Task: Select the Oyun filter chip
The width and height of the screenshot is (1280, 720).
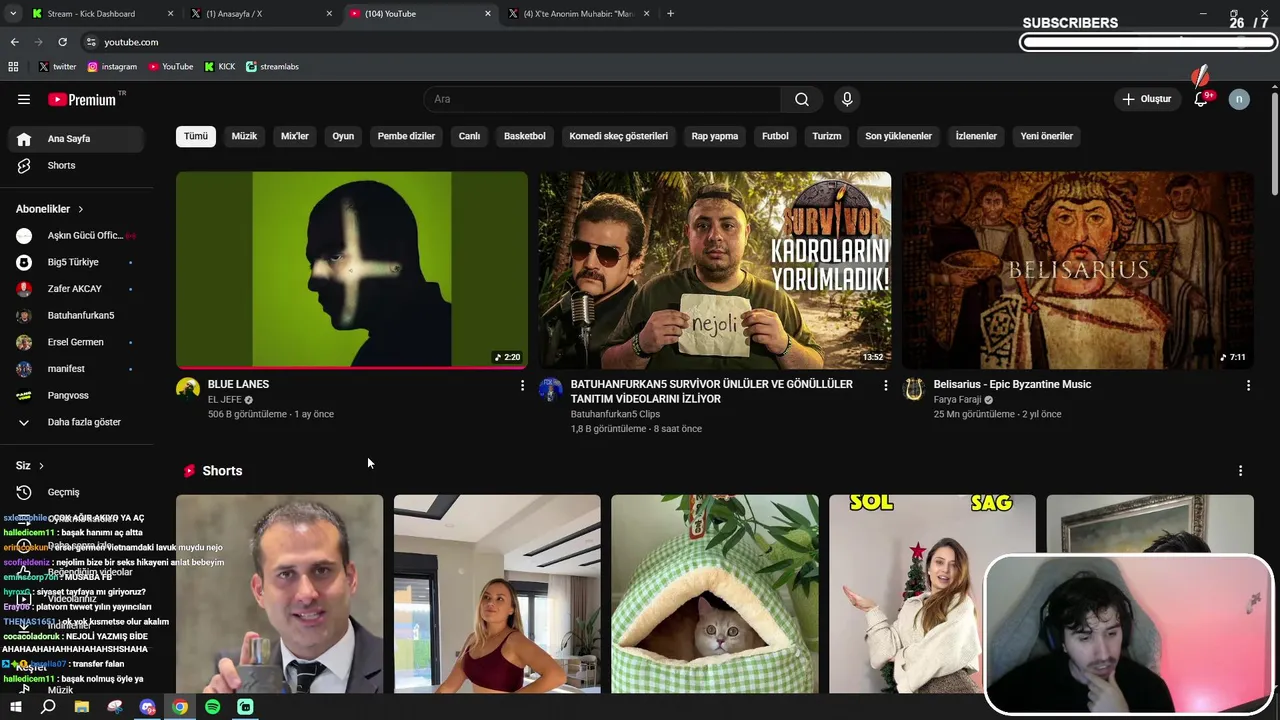Action: pos(343,136)
